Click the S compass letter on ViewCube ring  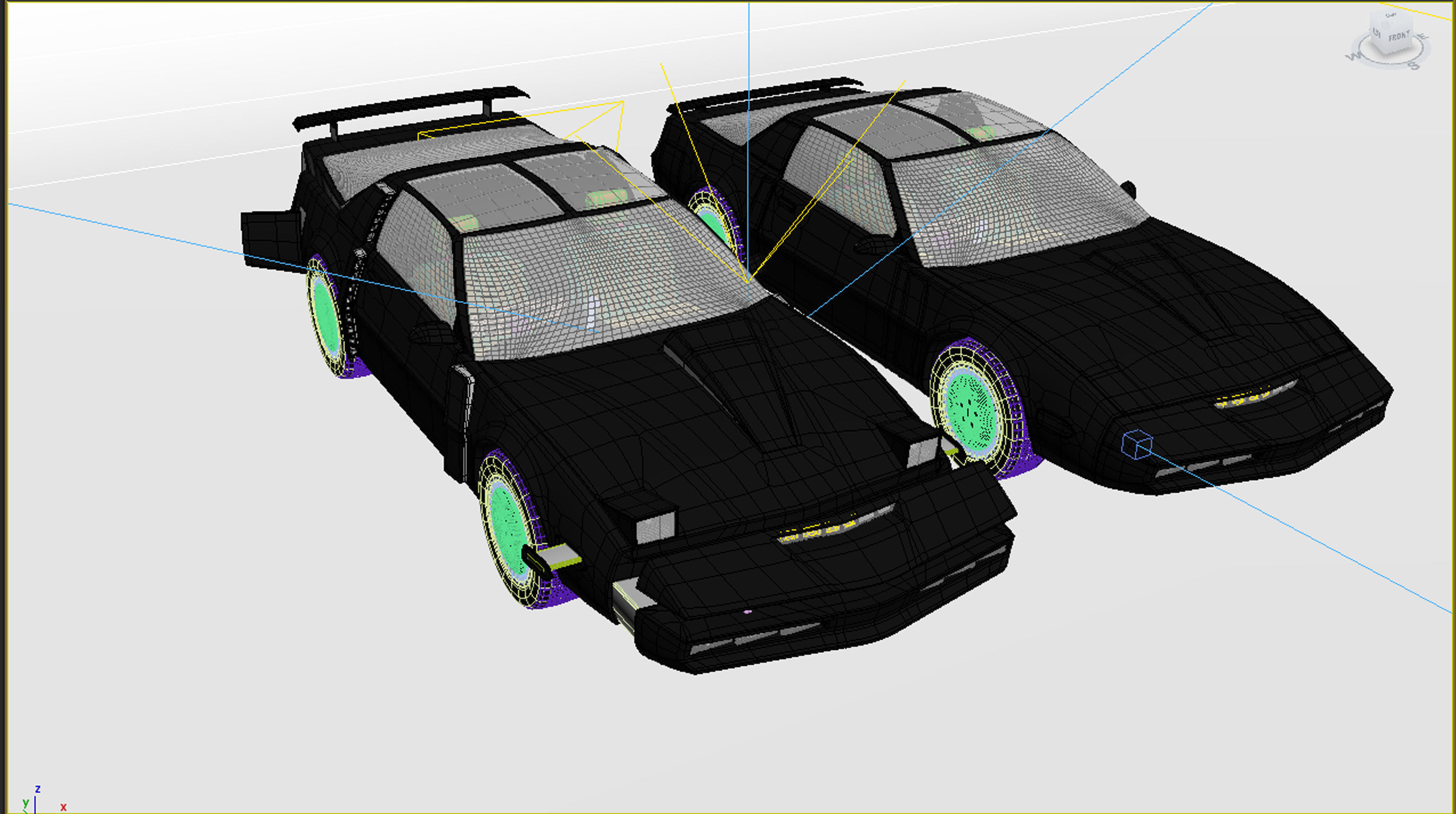point(1415,66)
